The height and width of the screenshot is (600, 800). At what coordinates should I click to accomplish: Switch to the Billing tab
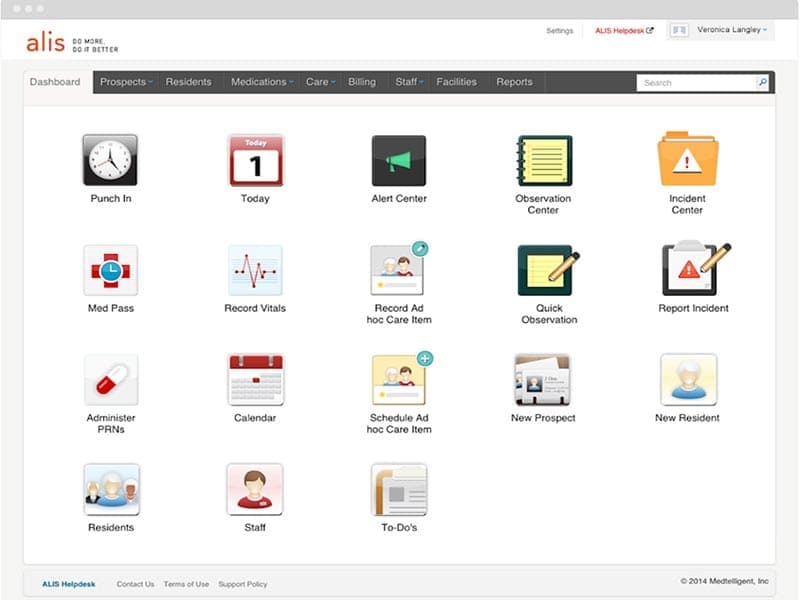[361, 82]
